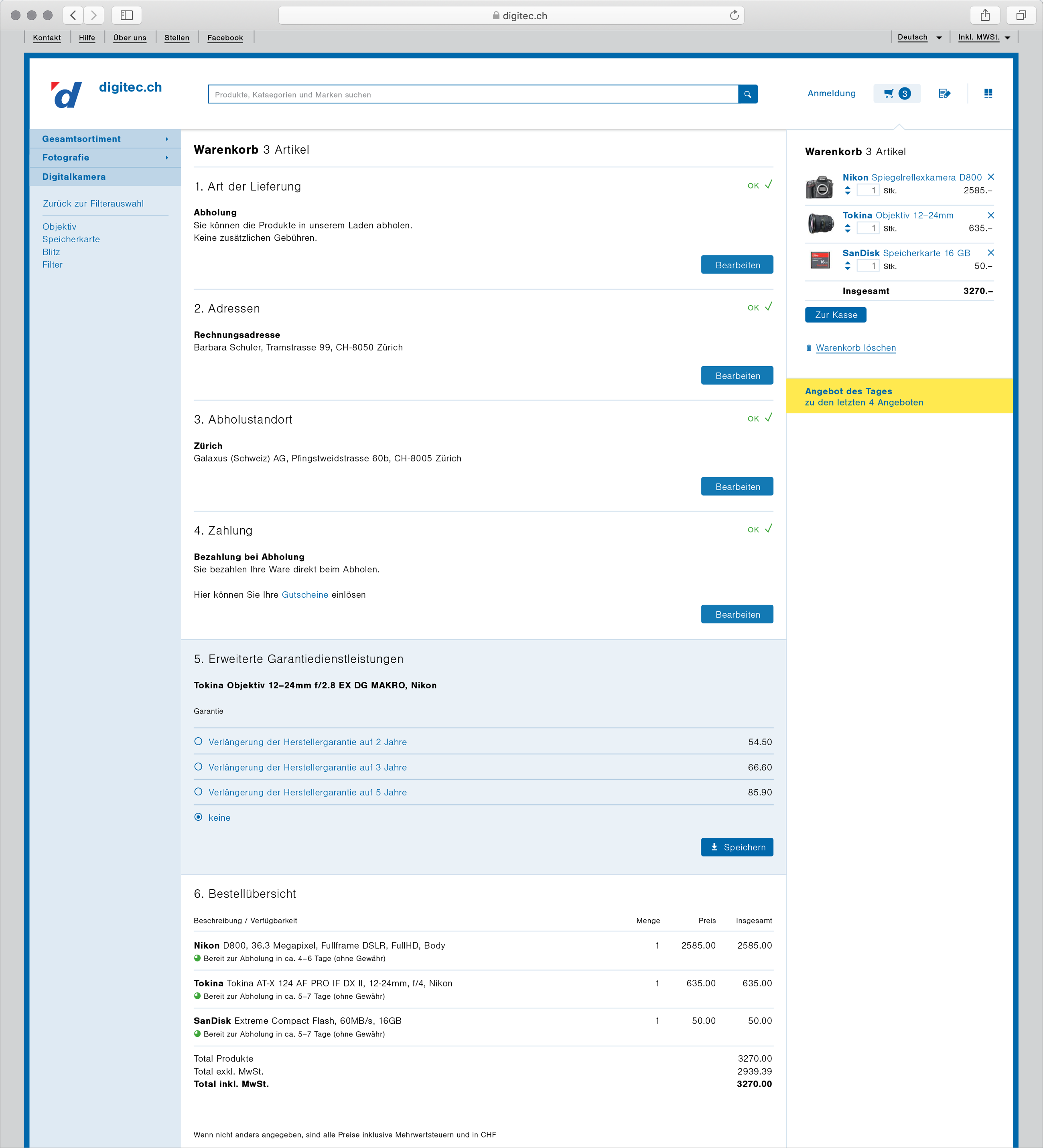Image resolution: width=1043 pixels, height=1148 pixels.
Task: Select the 'keine' warranty option
Action: click(198, 817)
